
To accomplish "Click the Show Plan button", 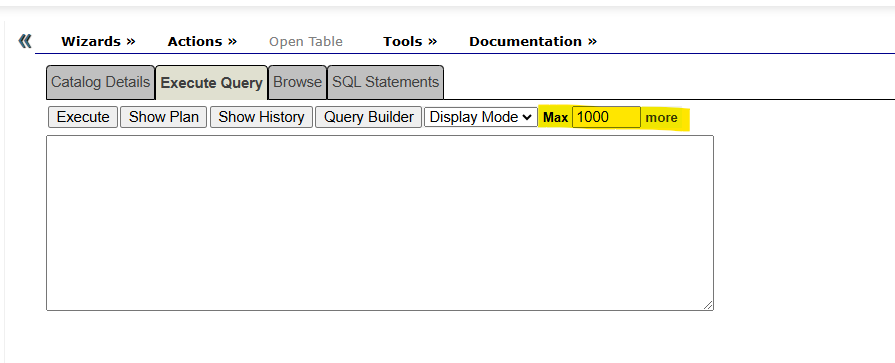I will coord(163,117).
